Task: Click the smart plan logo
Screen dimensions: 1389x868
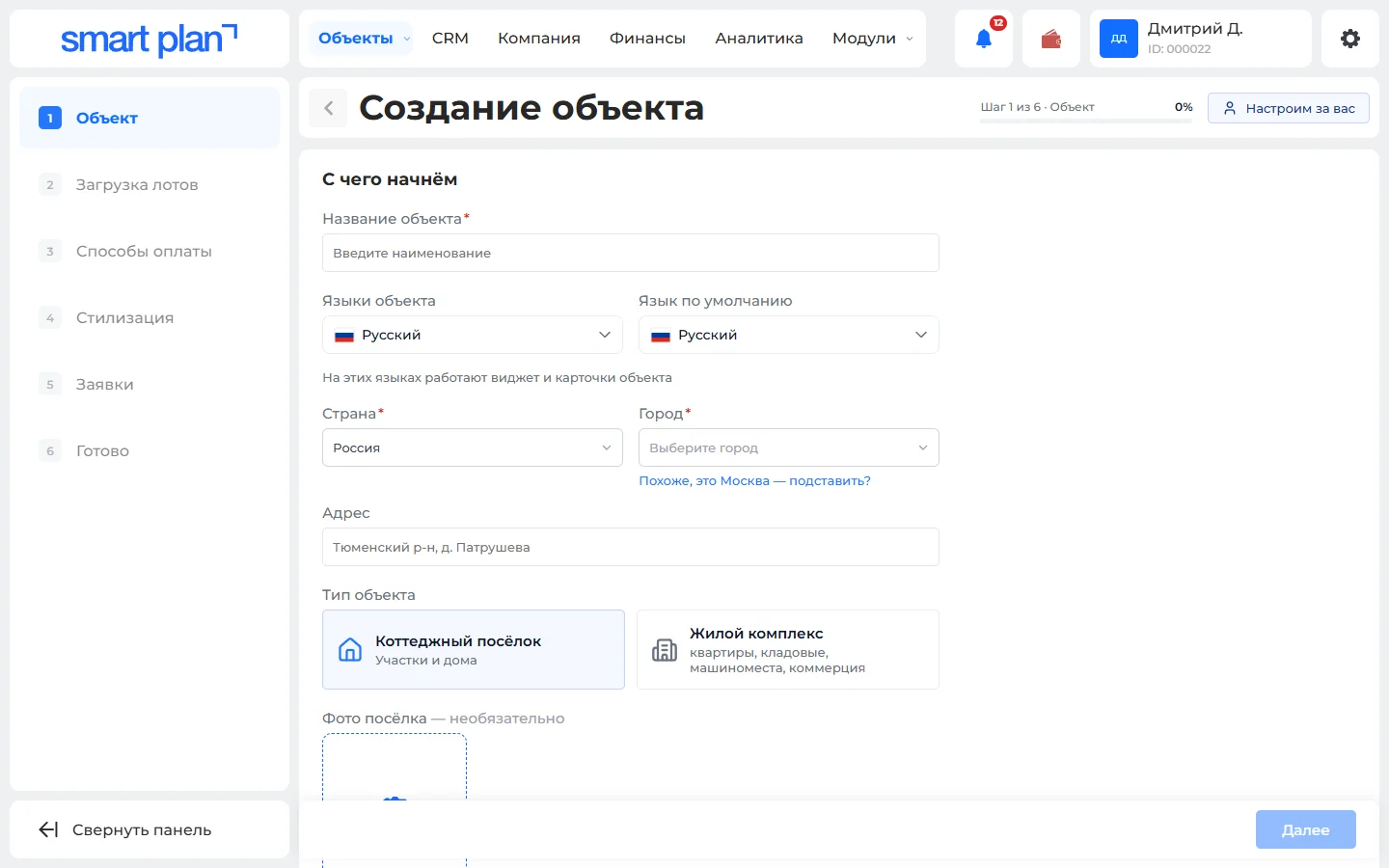Action: tap(150, 40)
